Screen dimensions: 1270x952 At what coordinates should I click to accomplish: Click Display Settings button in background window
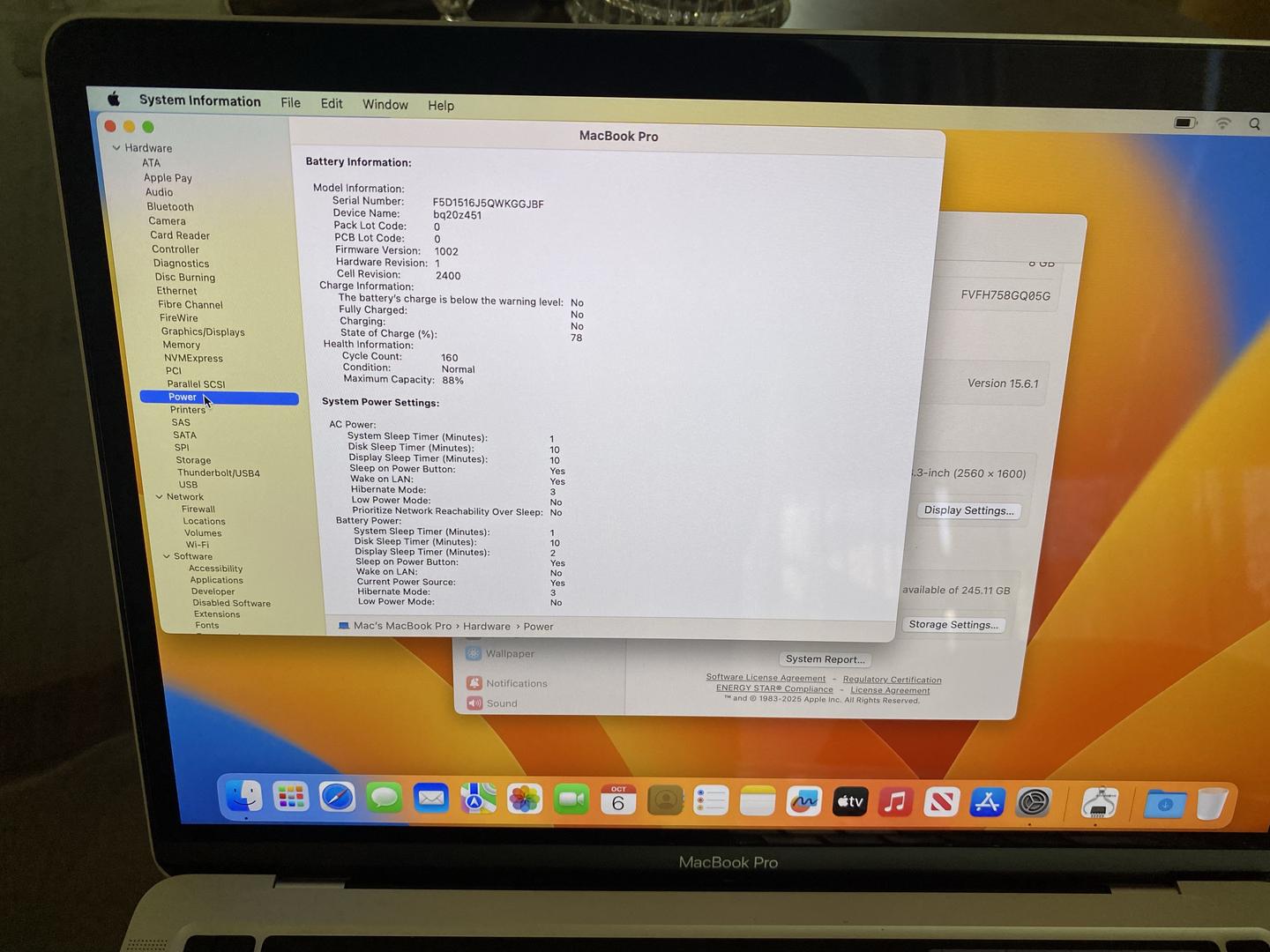pyautogui.click(x=968, y=510)
